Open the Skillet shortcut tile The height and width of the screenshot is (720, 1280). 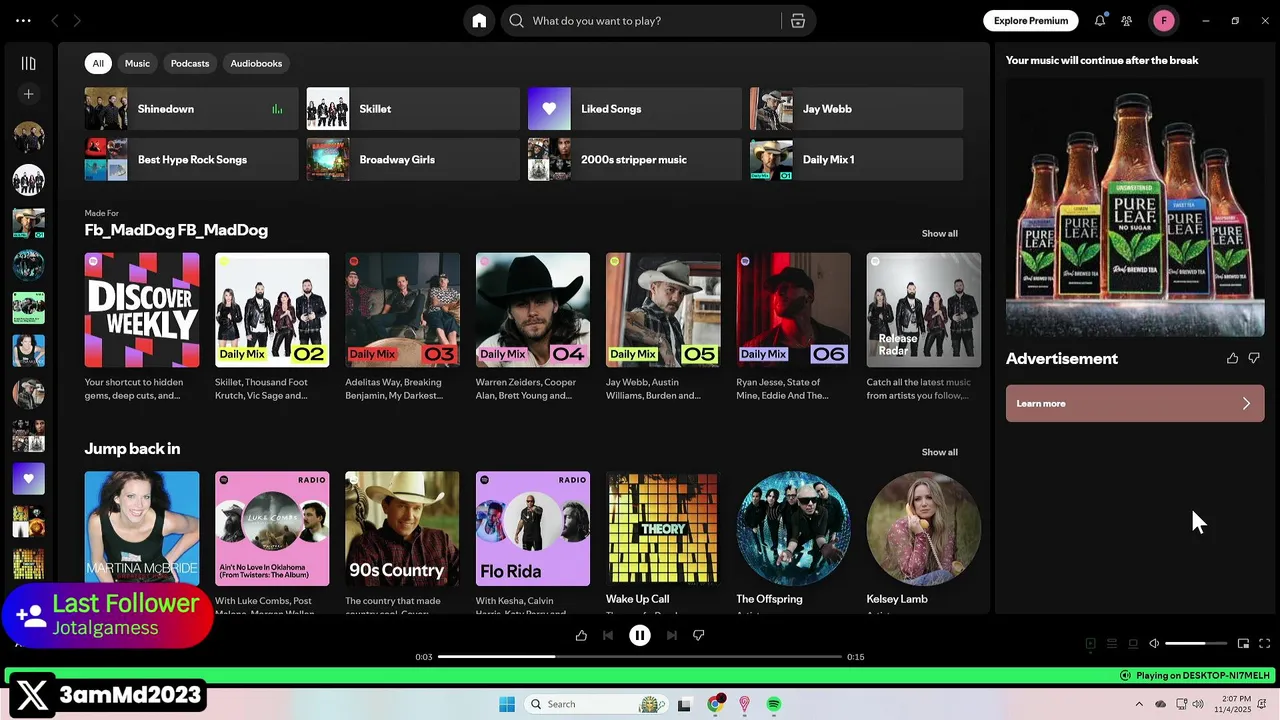tap(413, 109)
